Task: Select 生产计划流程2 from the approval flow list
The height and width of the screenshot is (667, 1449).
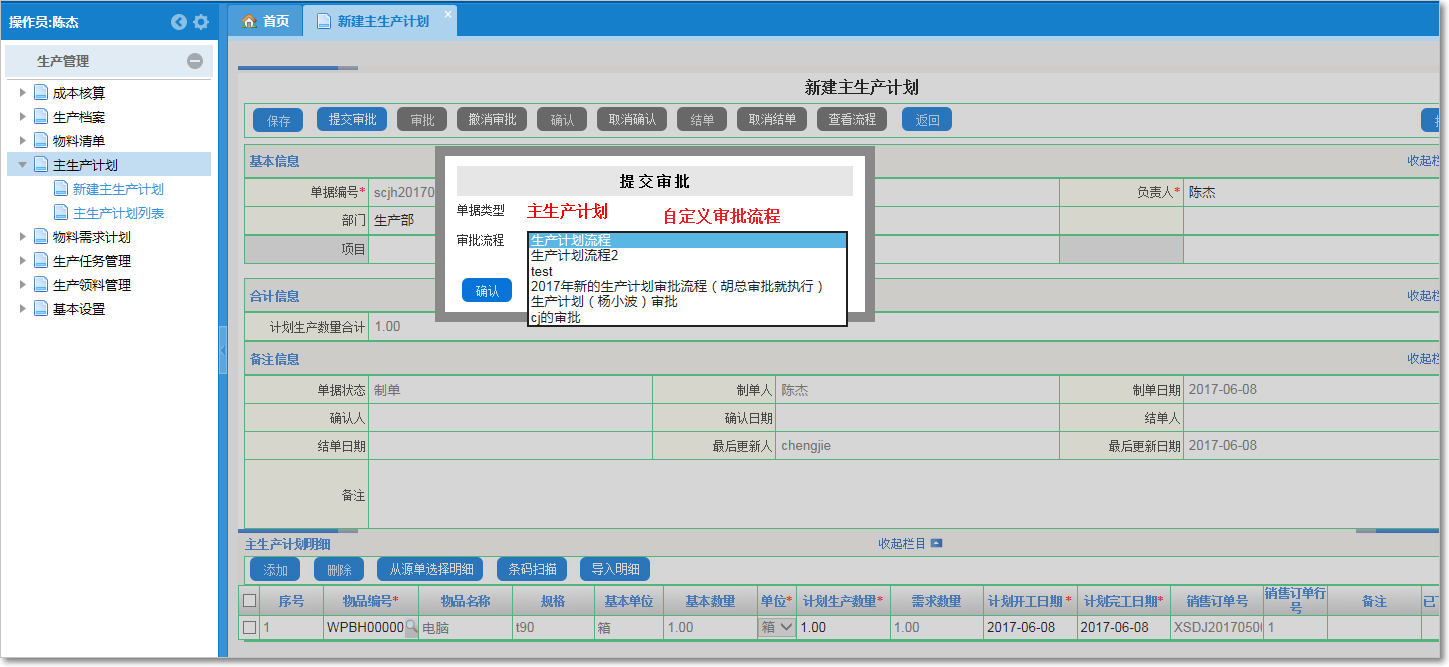Action: [576, 255]
